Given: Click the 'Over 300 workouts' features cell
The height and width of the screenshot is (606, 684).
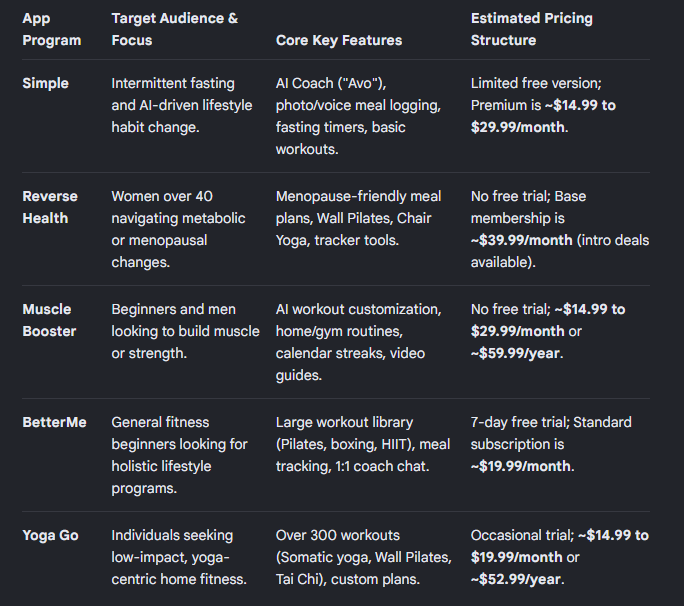Looking at the screenshot, I should coord(363,557).
